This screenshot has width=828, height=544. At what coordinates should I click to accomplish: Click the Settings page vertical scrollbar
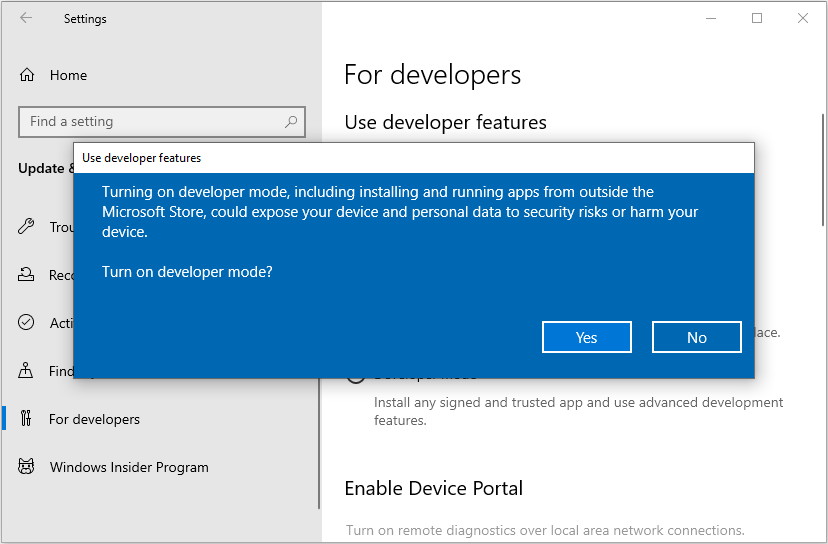tap(823, 170)
